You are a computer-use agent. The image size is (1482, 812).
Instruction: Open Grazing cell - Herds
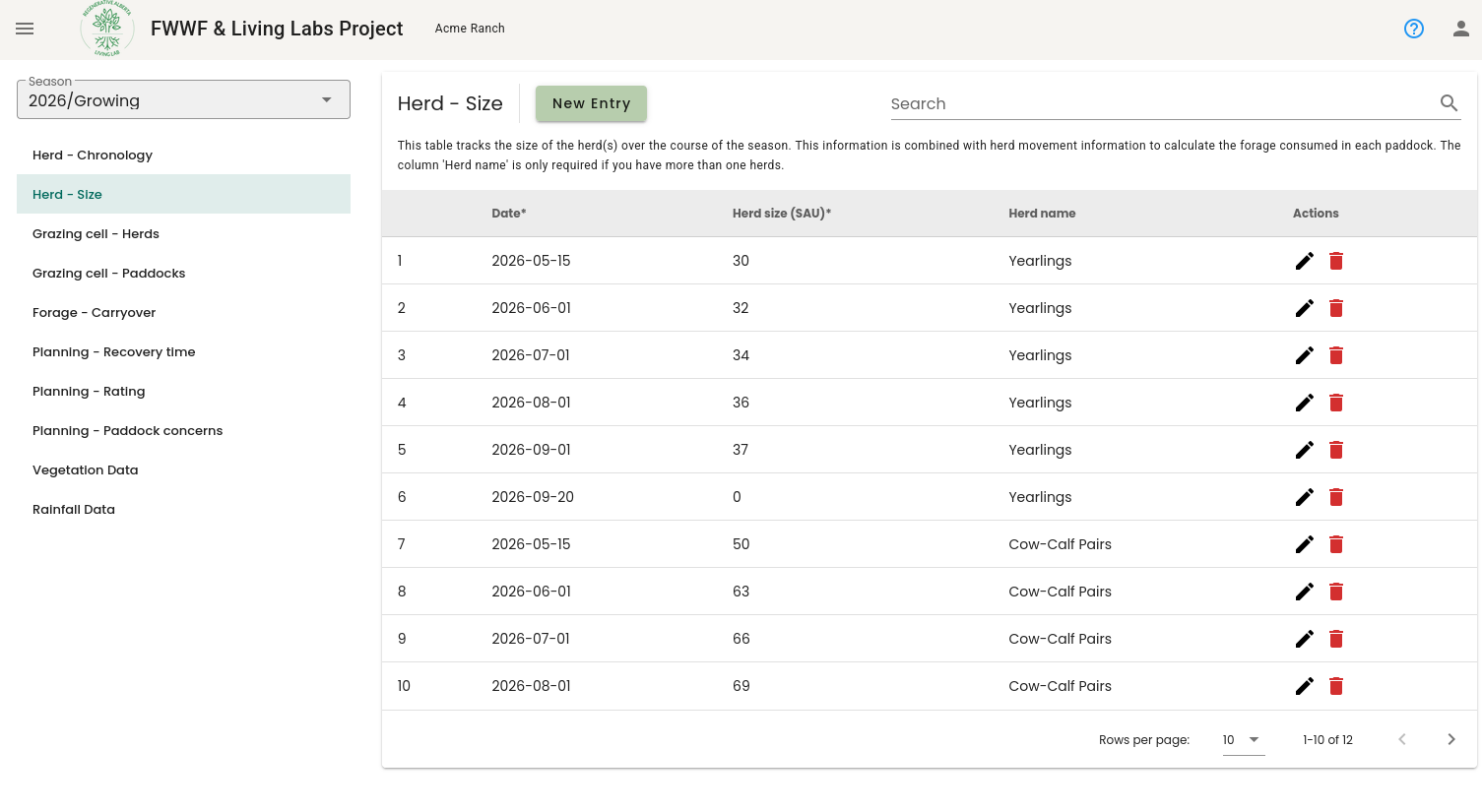point(183,233)
